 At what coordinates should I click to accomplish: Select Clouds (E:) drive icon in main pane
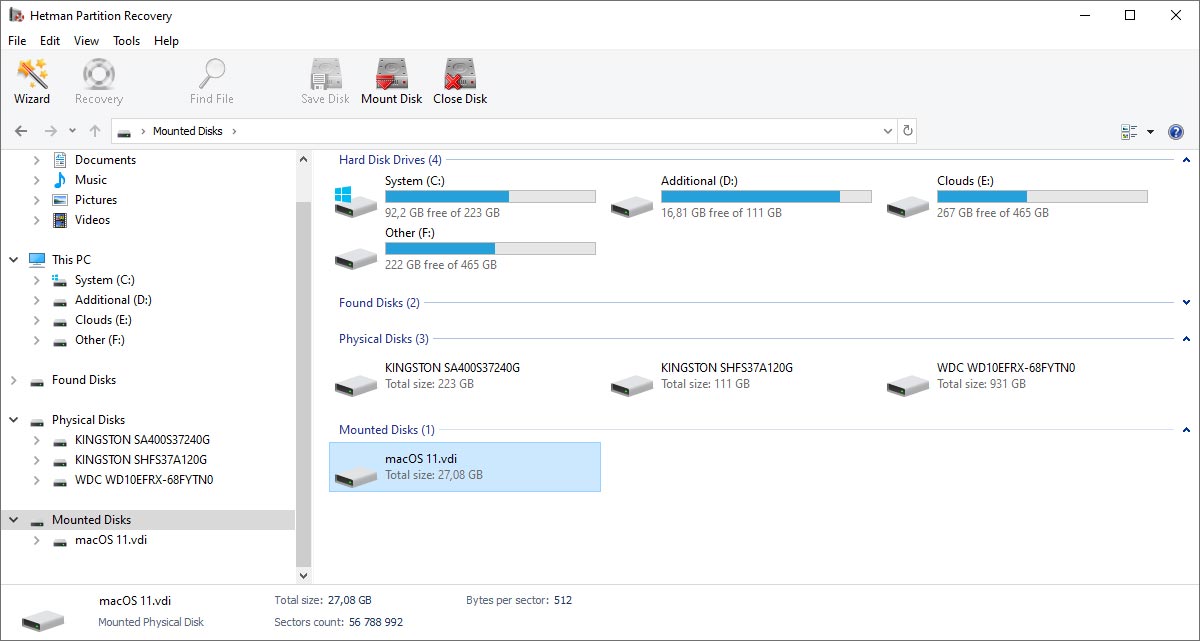[x=908, y=206]
